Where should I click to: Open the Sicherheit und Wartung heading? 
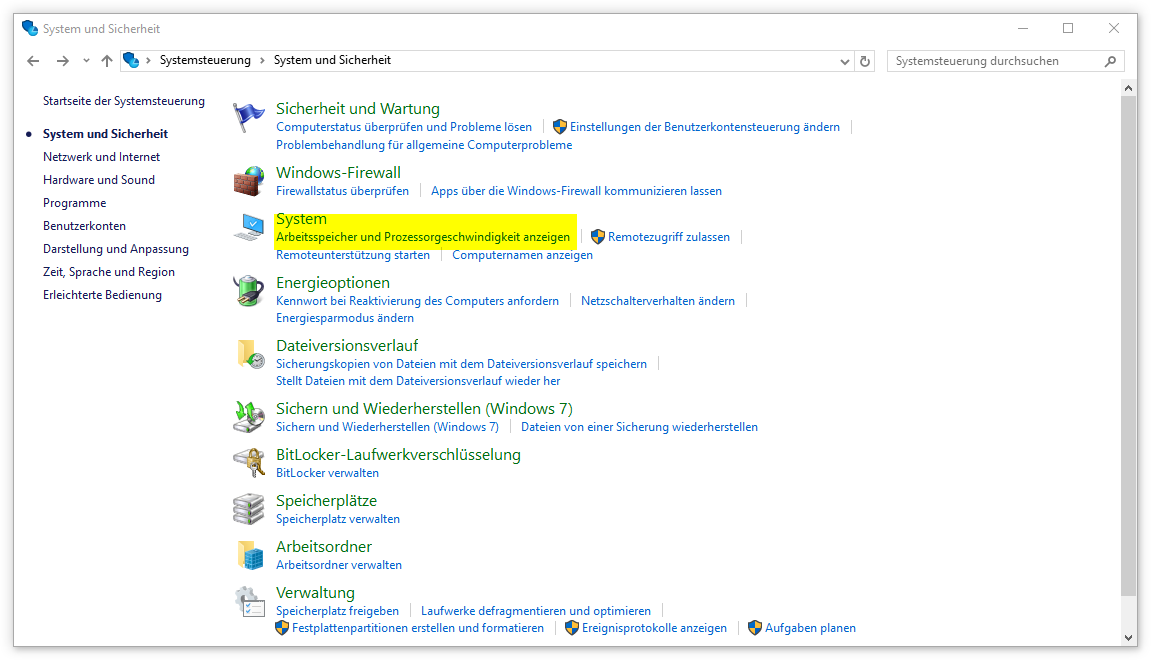click(x=357, y=109)
